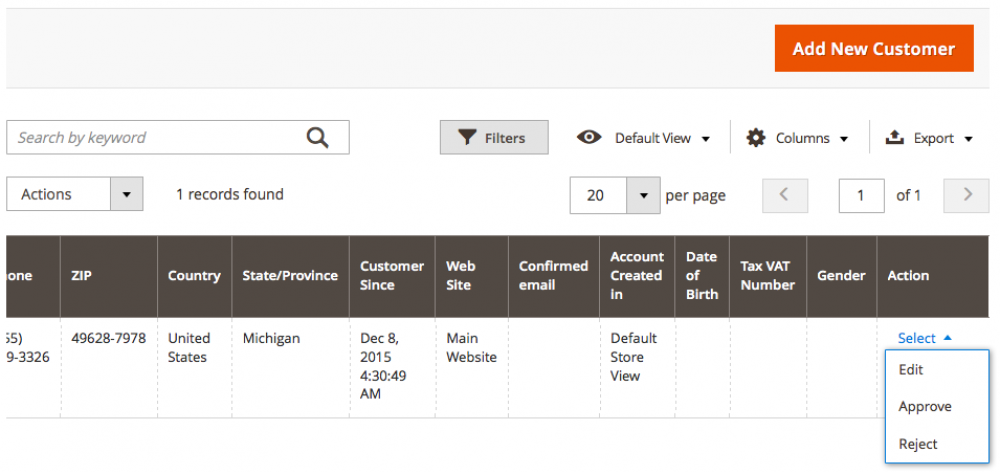This screenshot has height=472, width=1000.
Task: Click the Export upload icon
Action: (x=895, y=138)
